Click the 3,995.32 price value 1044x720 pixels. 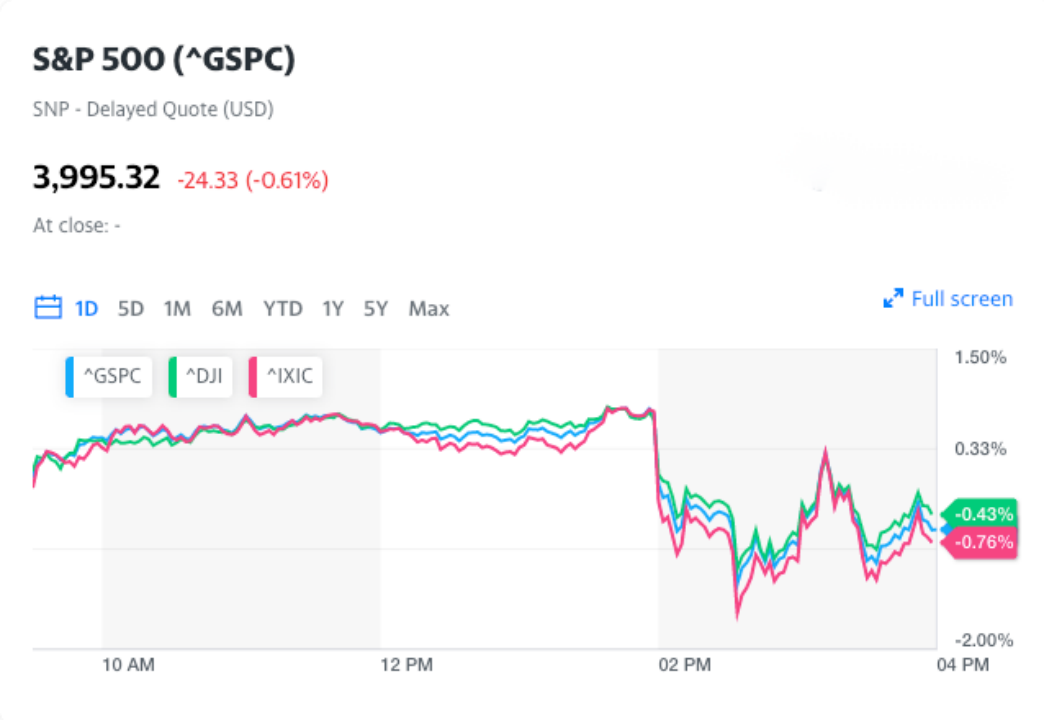tap(96, 178)
